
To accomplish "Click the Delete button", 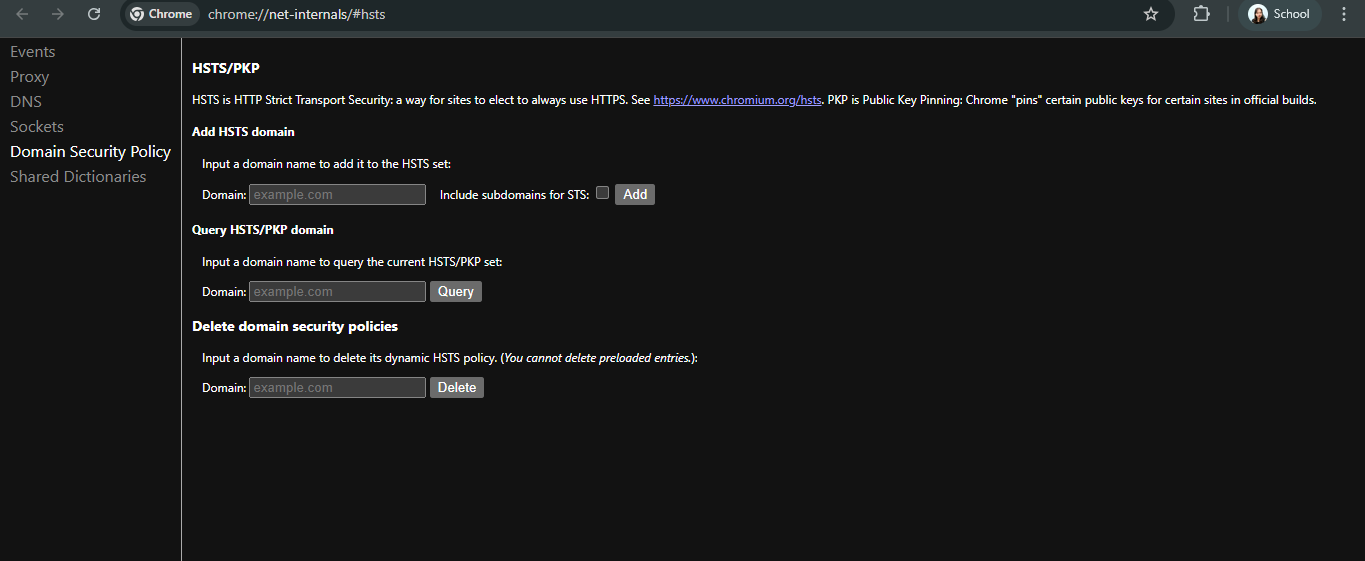I will (457, 388).
